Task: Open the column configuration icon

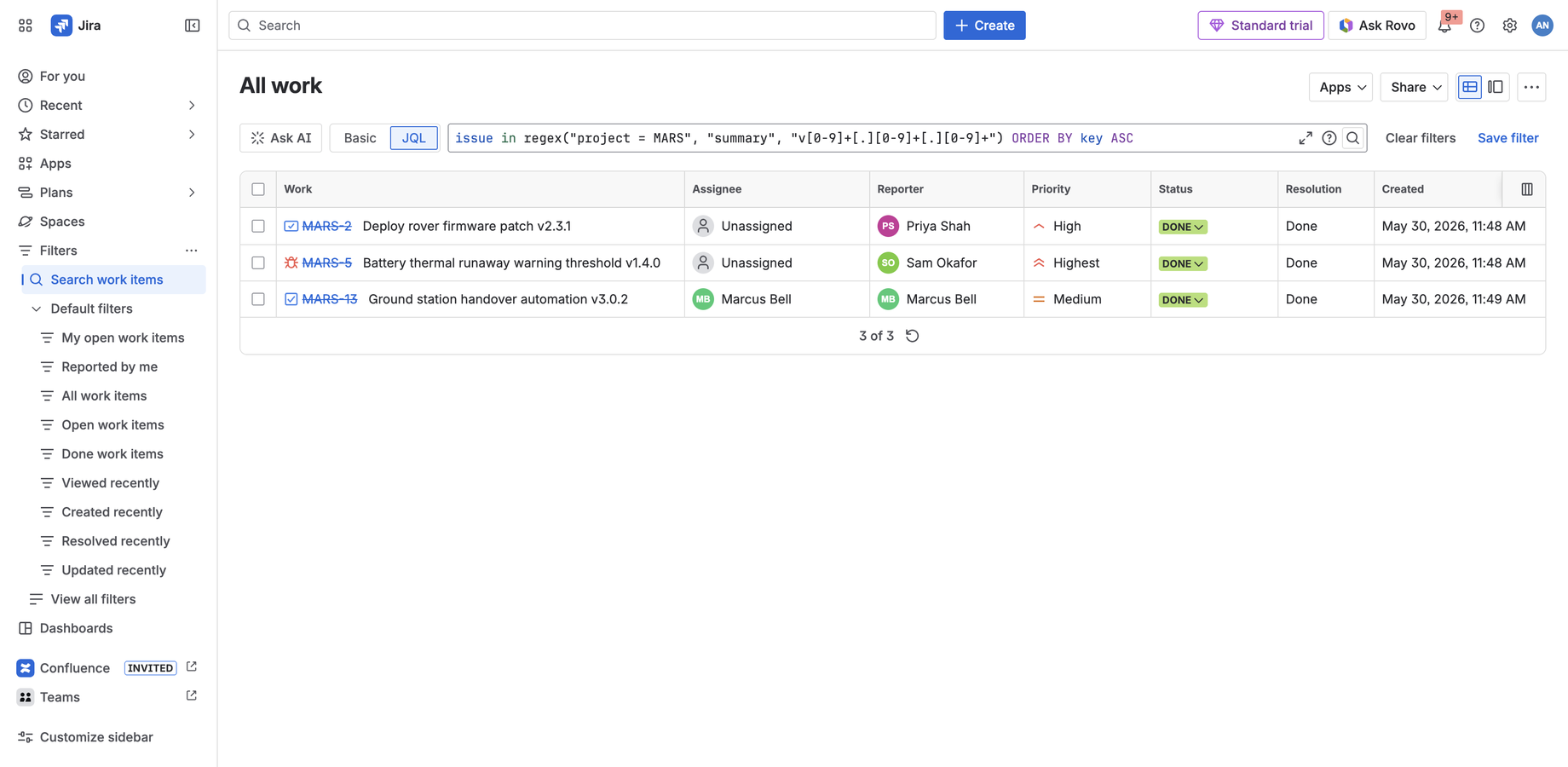Action: [1526, 189]
